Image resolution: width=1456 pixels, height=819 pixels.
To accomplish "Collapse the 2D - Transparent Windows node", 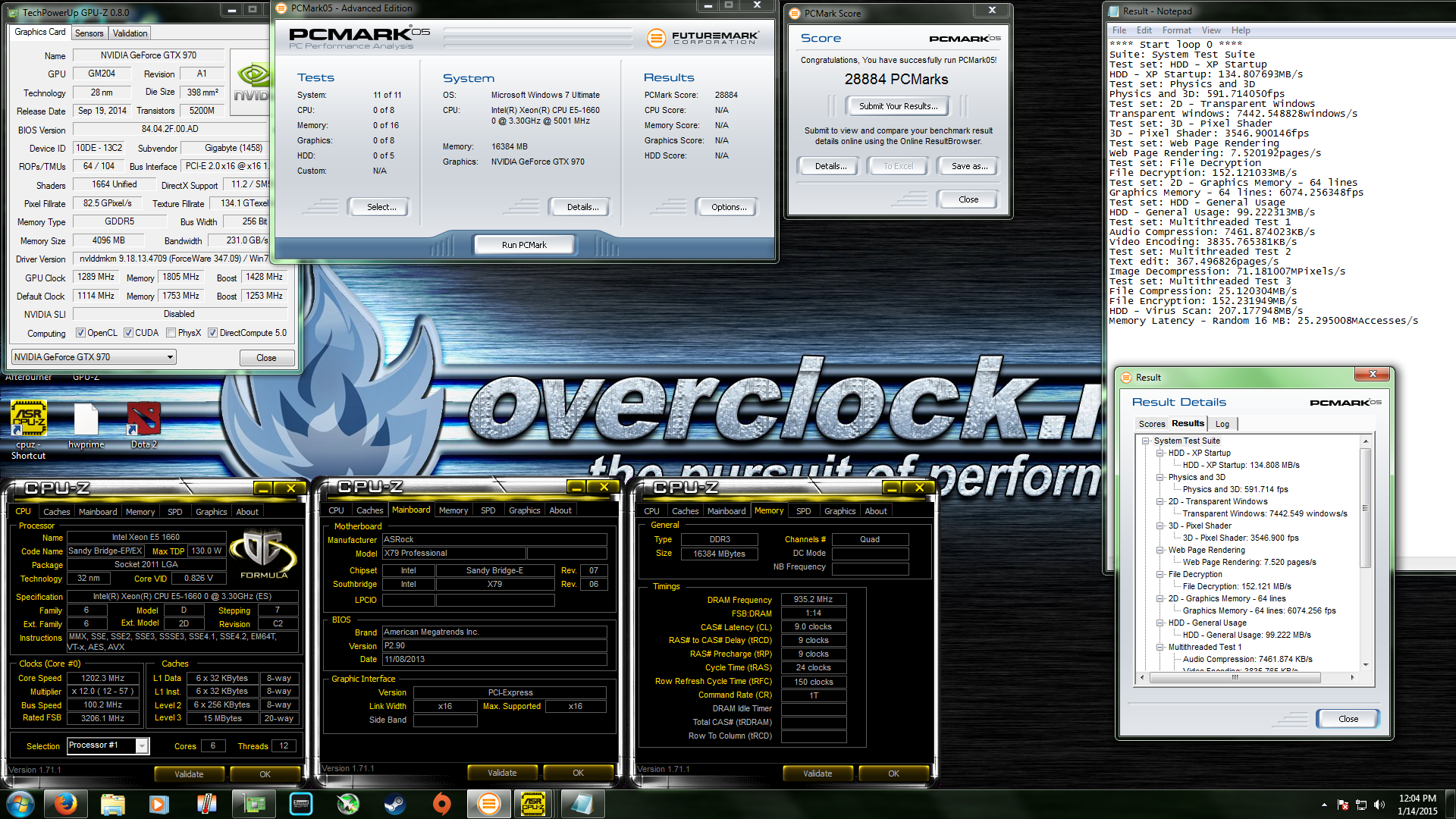I will tap(1159, 501).
